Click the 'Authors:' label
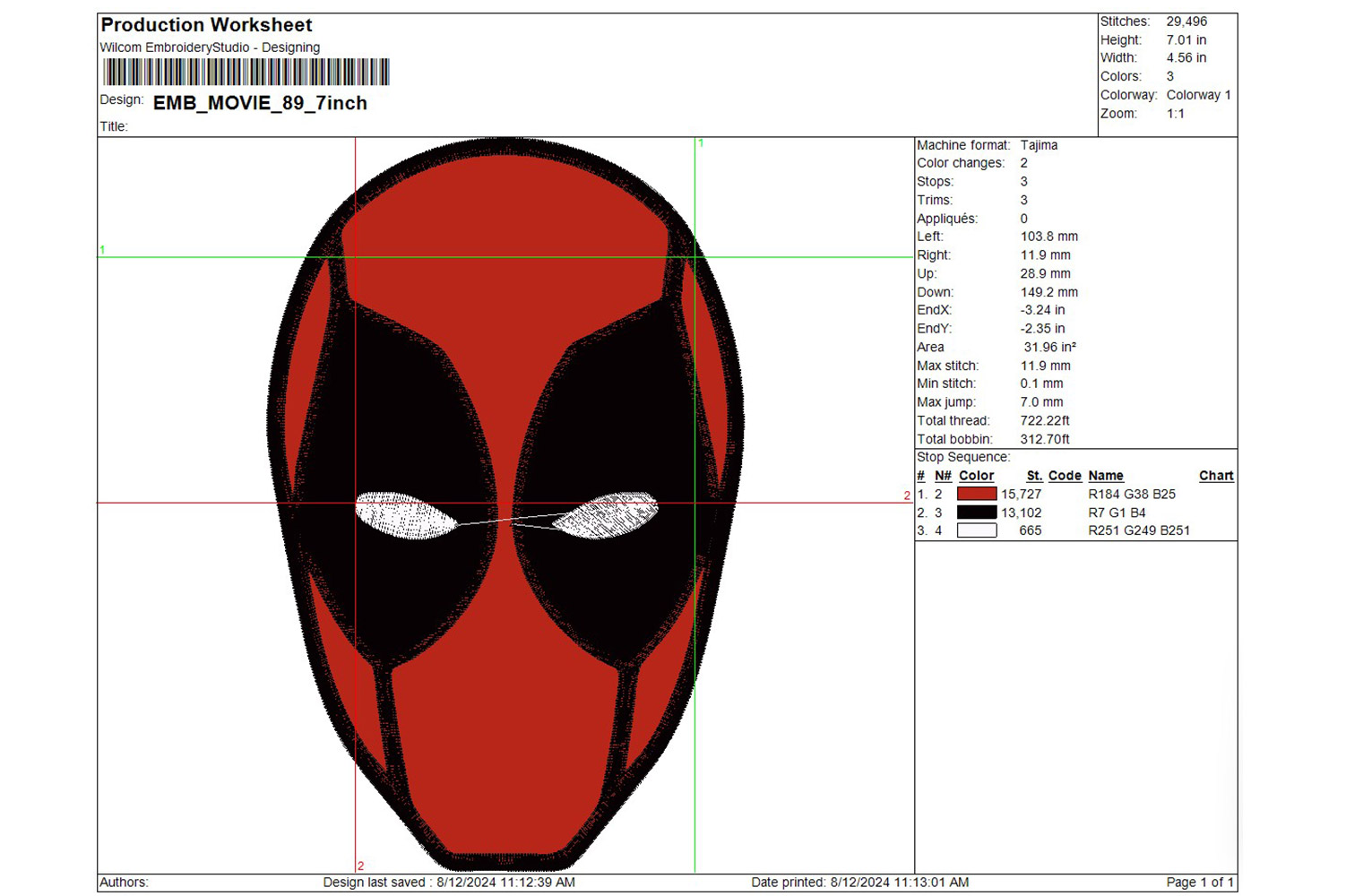The height and width of the screenshot is (896, 1346). click(x=124, y=883)
